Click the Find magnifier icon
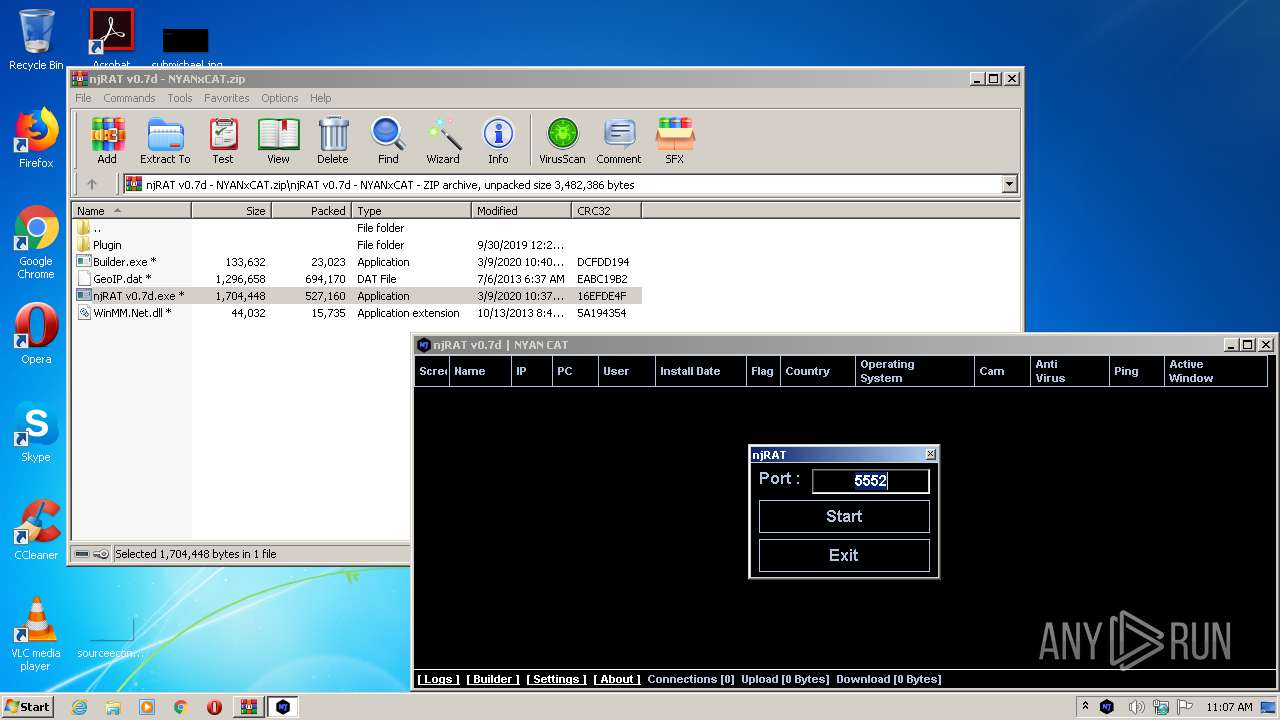 coord(388,140)
